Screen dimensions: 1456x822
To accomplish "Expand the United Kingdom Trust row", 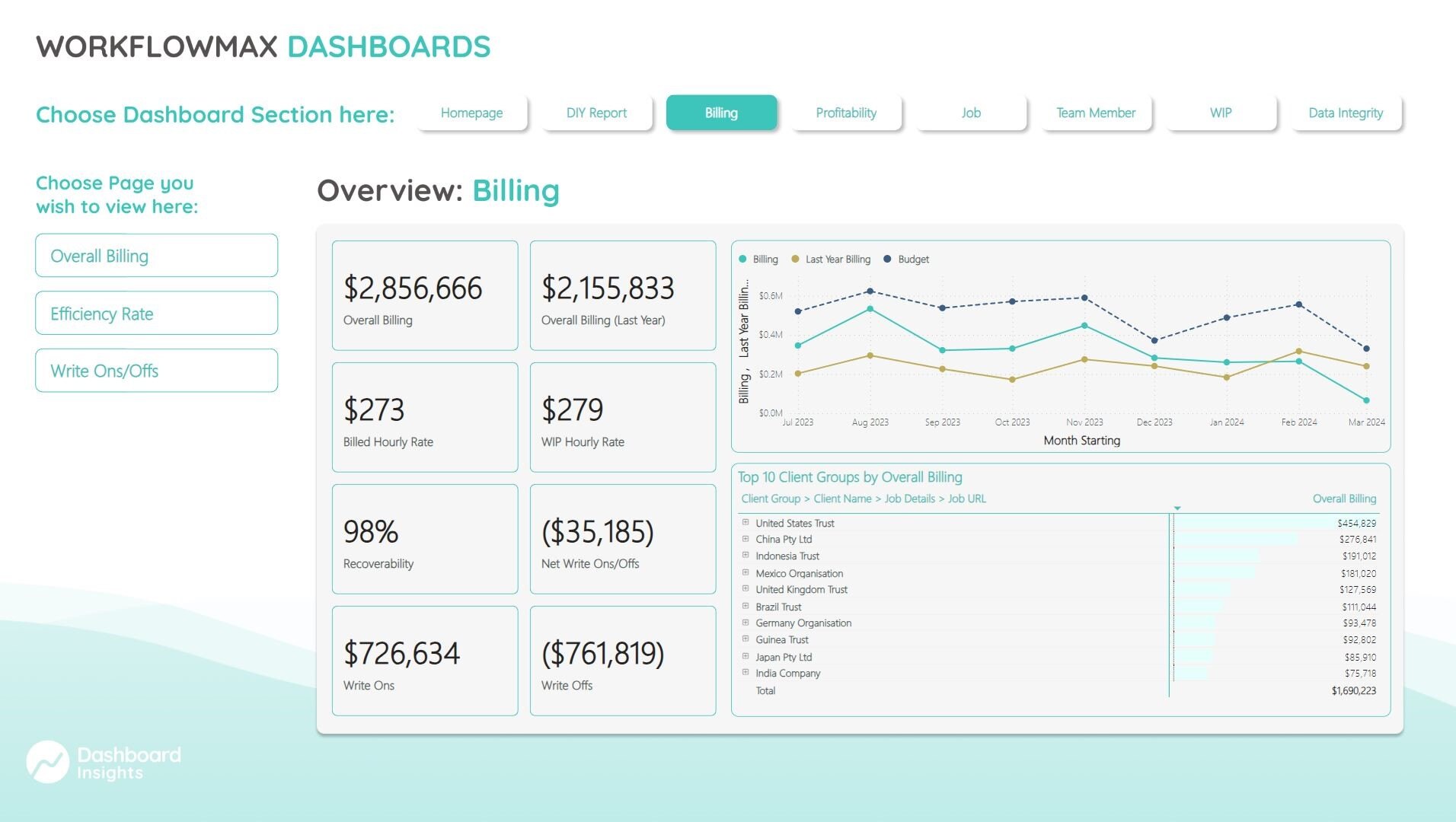I will tap(746, 589).
